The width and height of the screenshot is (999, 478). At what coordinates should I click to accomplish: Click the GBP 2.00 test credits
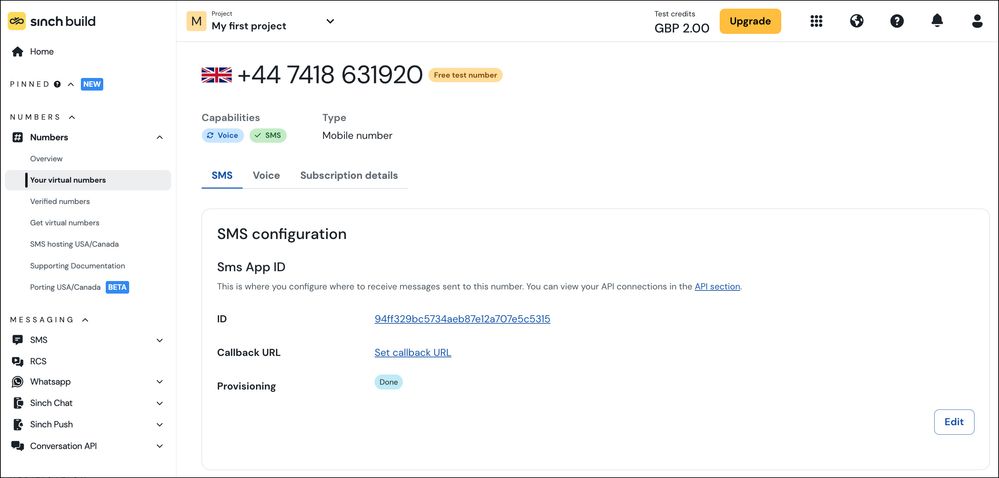(682, 28)
